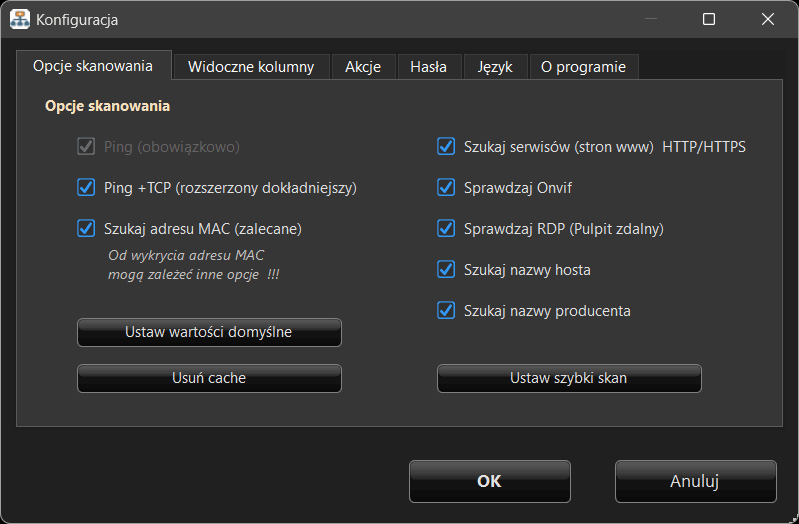The image size is (799, 524).
Task: Toggle the Sprawdzaj Onvif checkbox
Action: [446, 187]
